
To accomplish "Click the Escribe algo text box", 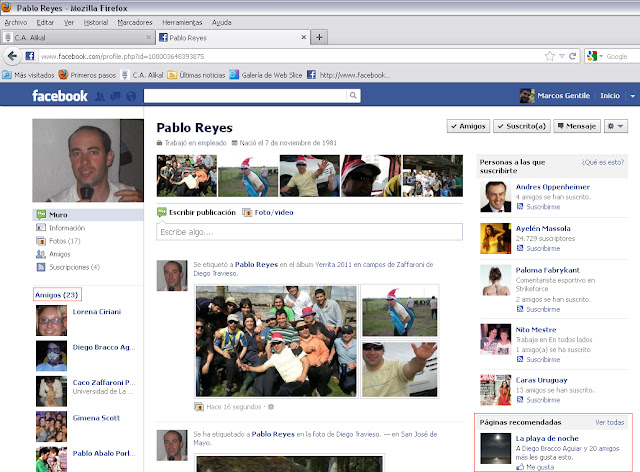I will pyautogui.click(x=309, y=232).
